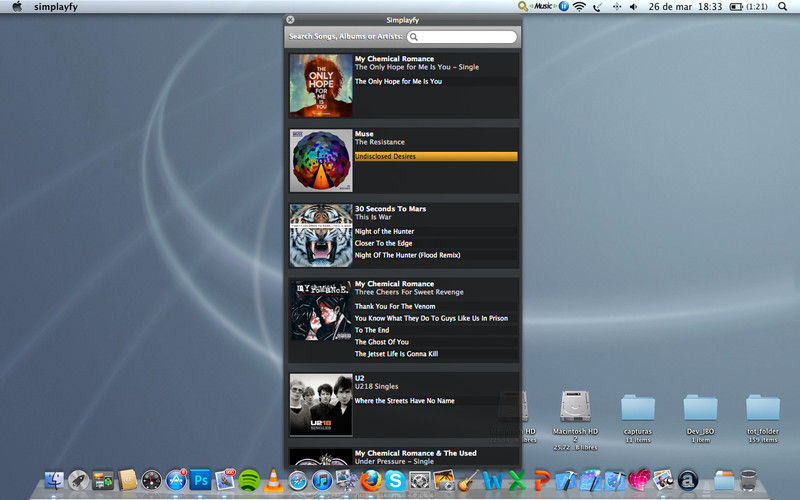This screenshot has height=500, width=800.
Task: Open the App Store in the Dock
Action: point(176,481)
